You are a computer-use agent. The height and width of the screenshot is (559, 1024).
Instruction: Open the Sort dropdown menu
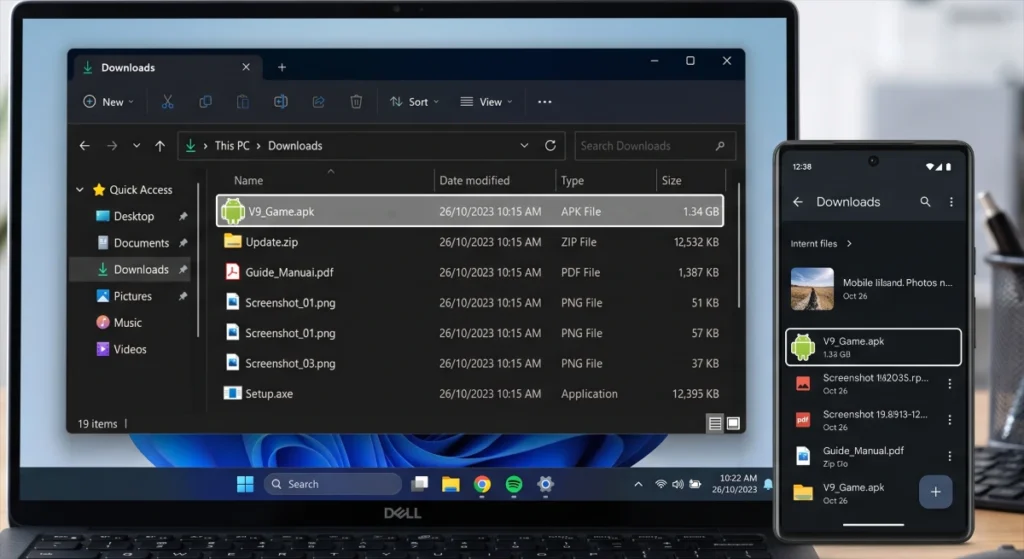click(414, 102)
